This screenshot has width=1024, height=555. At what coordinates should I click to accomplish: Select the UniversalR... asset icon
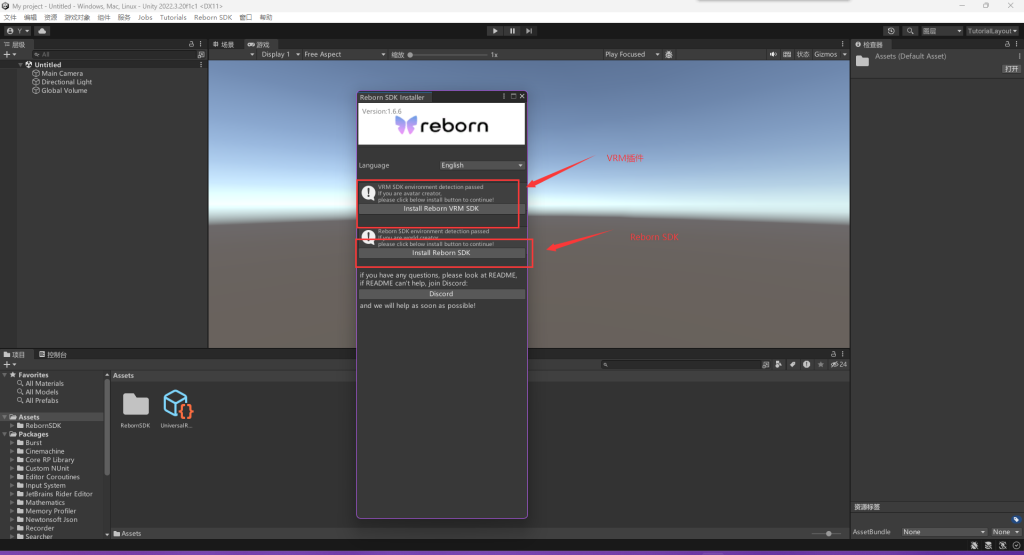[x=177, y=404]
